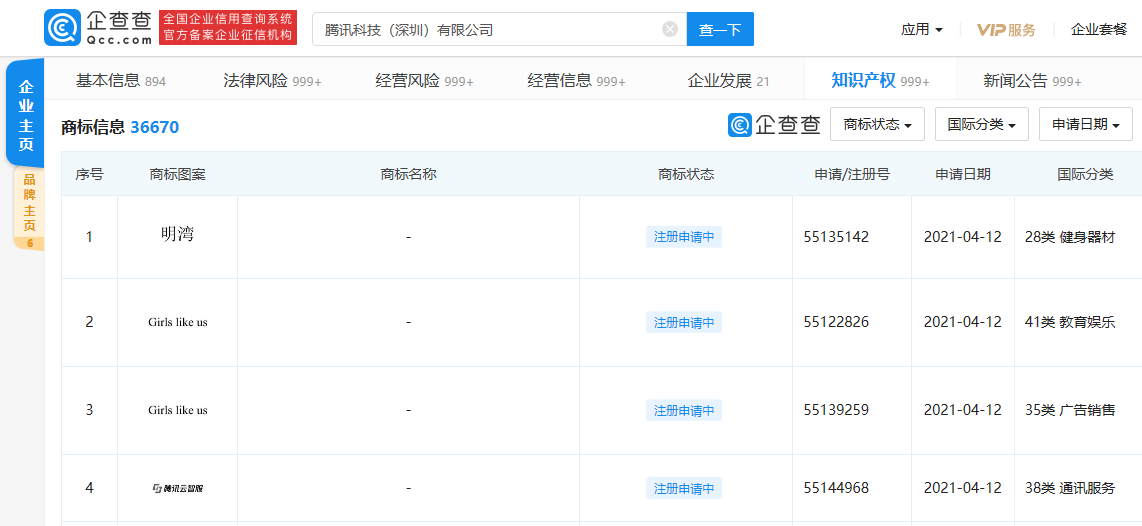The height and width of the screenshot is (526, 1142).
Task: Select the 企业主页 side tab
Action: click(25, 115)
